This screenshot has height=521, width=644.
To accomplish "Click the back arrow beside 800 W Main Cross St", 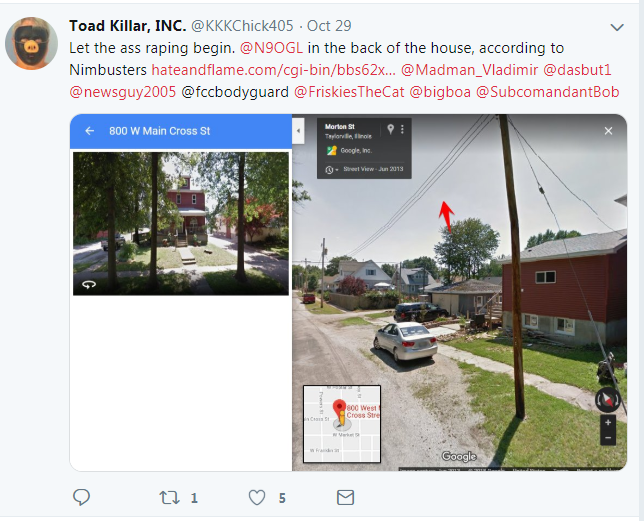I will pos(90,131).
